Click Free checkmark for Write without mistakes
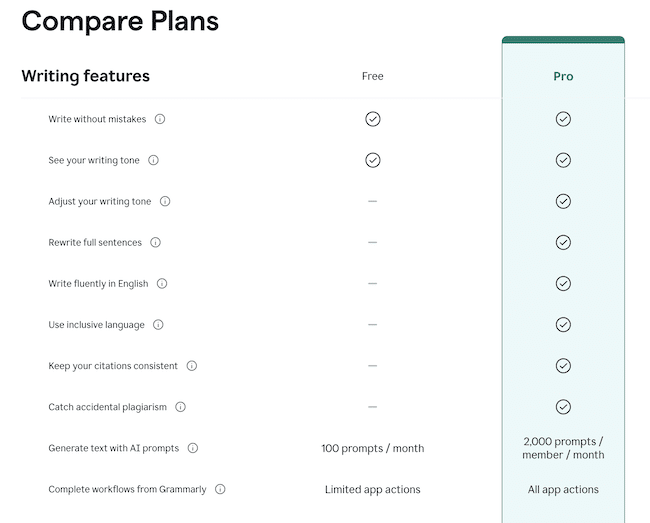This screenshot has height=523, width=650. [373, 119]
